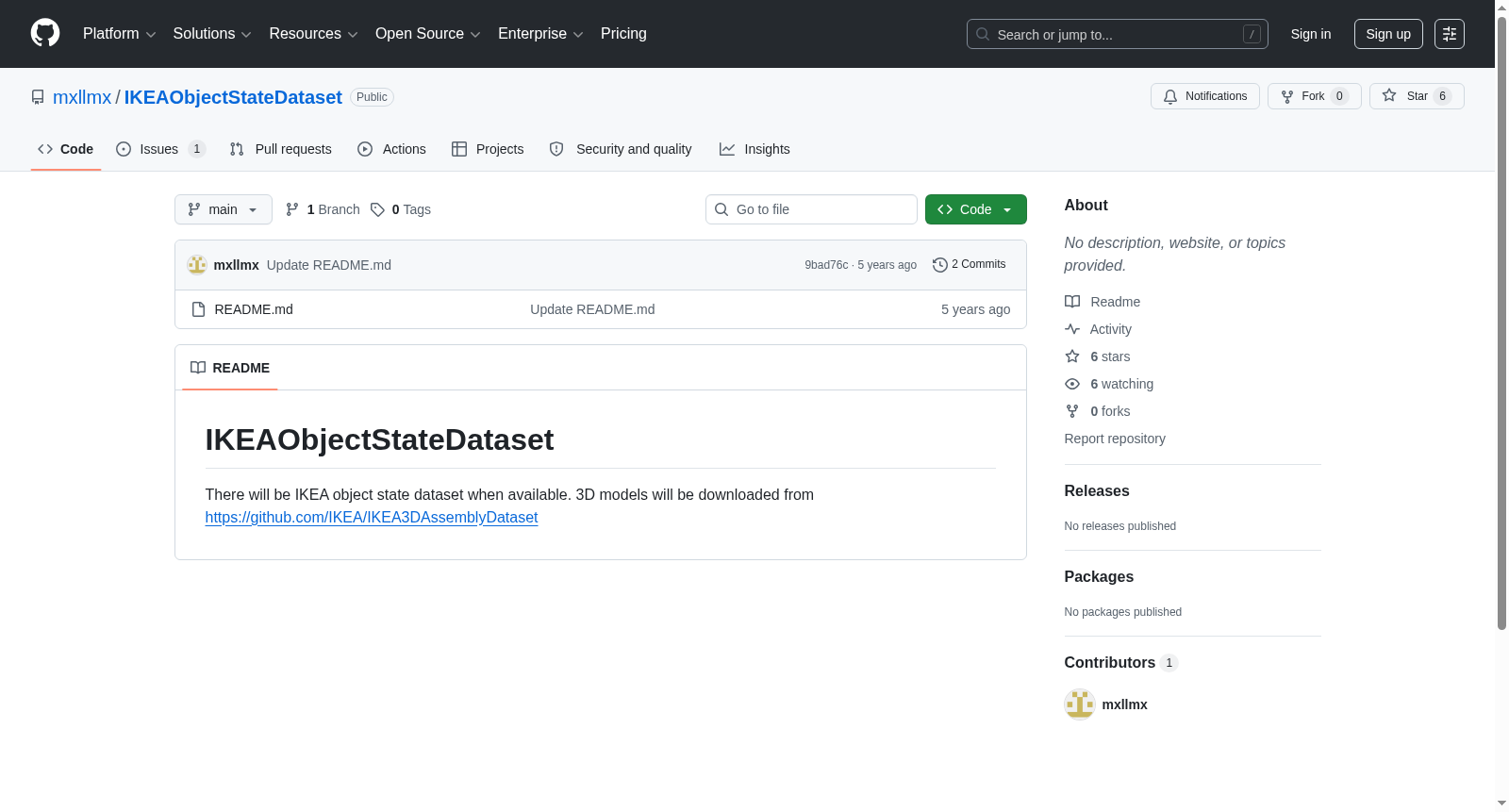Open the main branch selector dropdown
The width and height of the screenshot is (1509, 812).
tap(224, 209)
